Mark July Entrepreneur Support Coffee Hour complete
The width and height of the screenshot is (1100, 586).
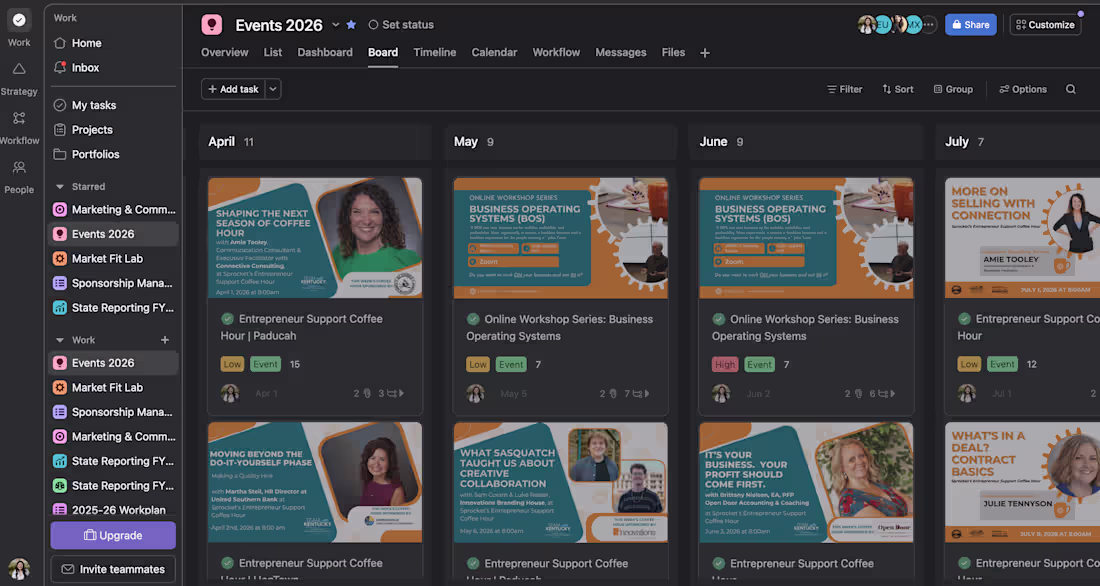964,319
